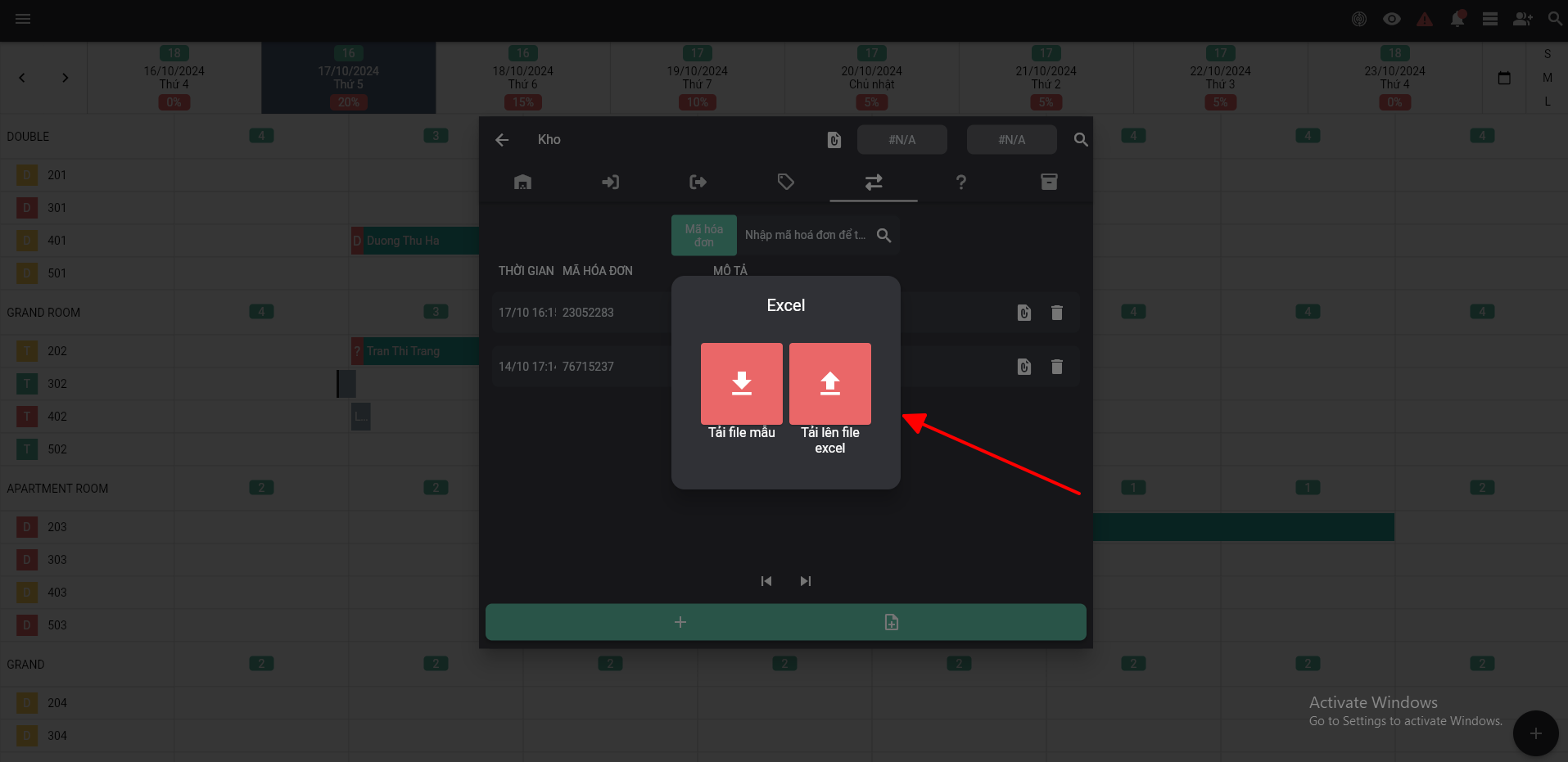The height and width of the screenshot is (762, 1568).
Task: Click the MÃ HÓA ĐƠN column header
Action: 598,271
